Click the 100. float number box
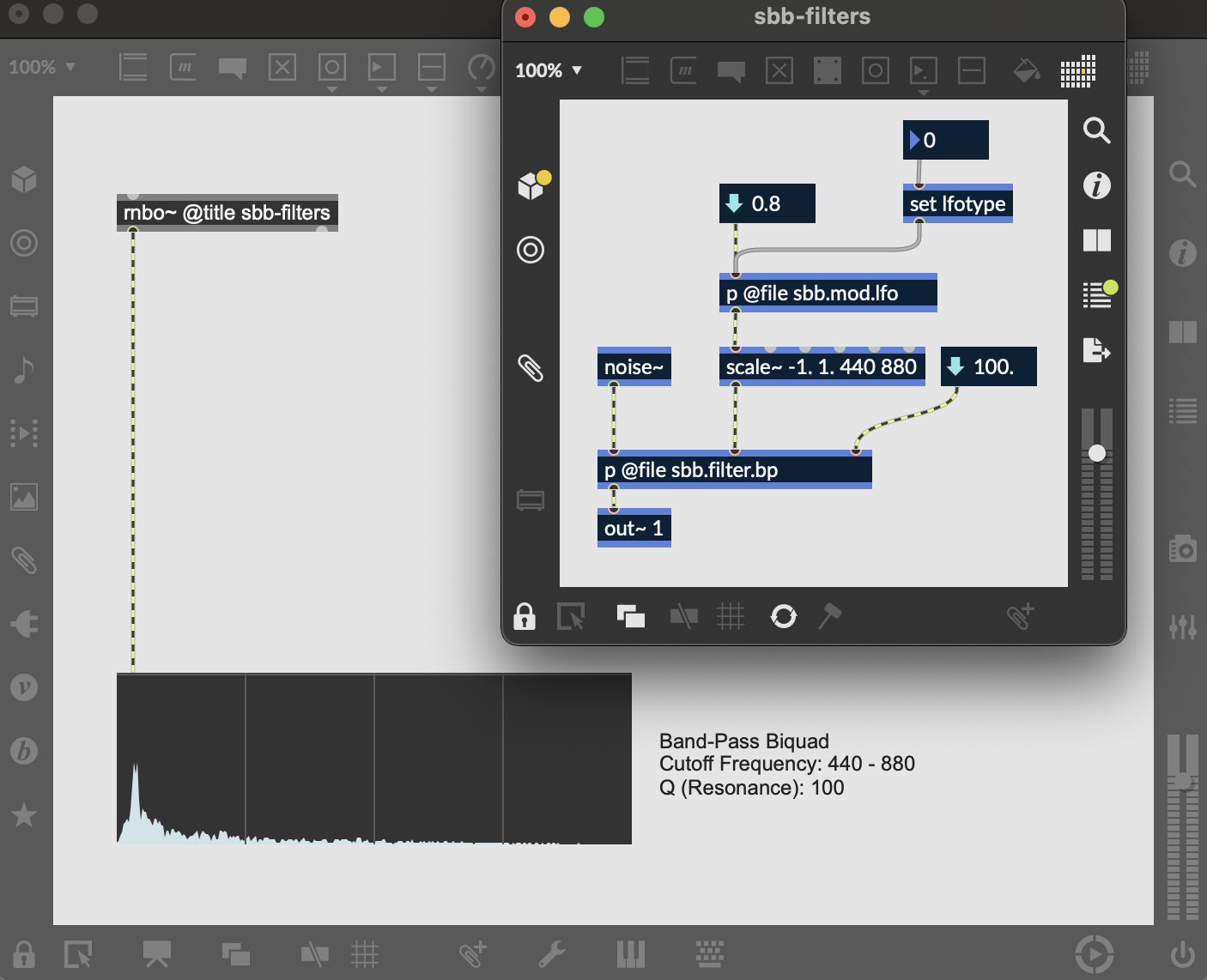 pyautogui.click(x=989, y=366)
